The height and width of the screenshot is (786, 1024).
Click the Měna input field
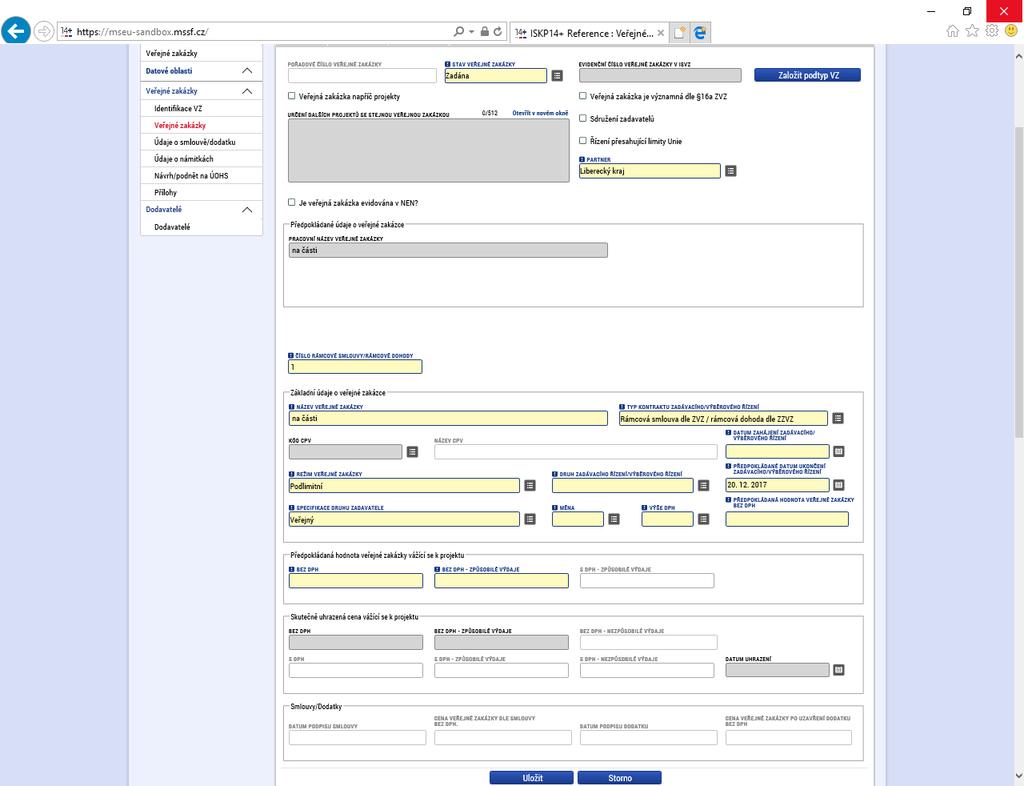pos(578,519)
